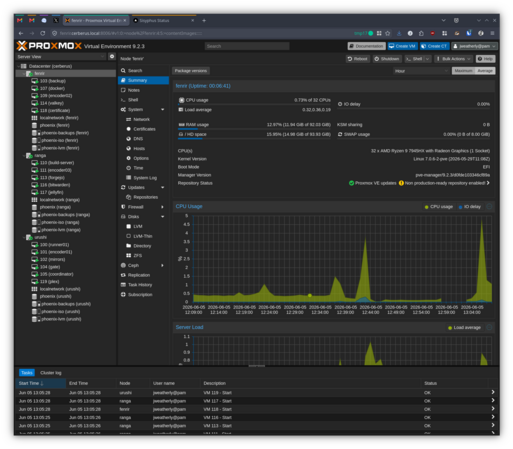Click the Hosts globe icon
Screen dimensions: 513x449
point(128,148)
